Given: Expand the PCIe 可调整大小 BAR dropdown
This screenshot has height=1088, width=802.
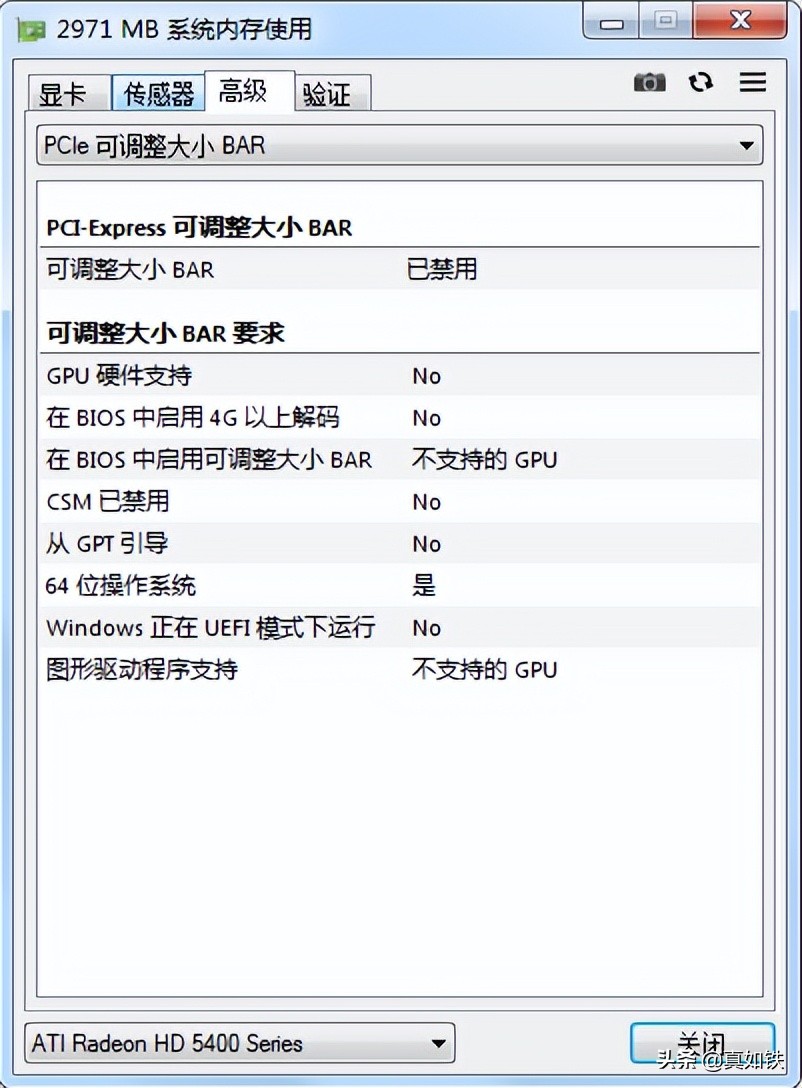Looking at the screenshot, I should [399, 146].
